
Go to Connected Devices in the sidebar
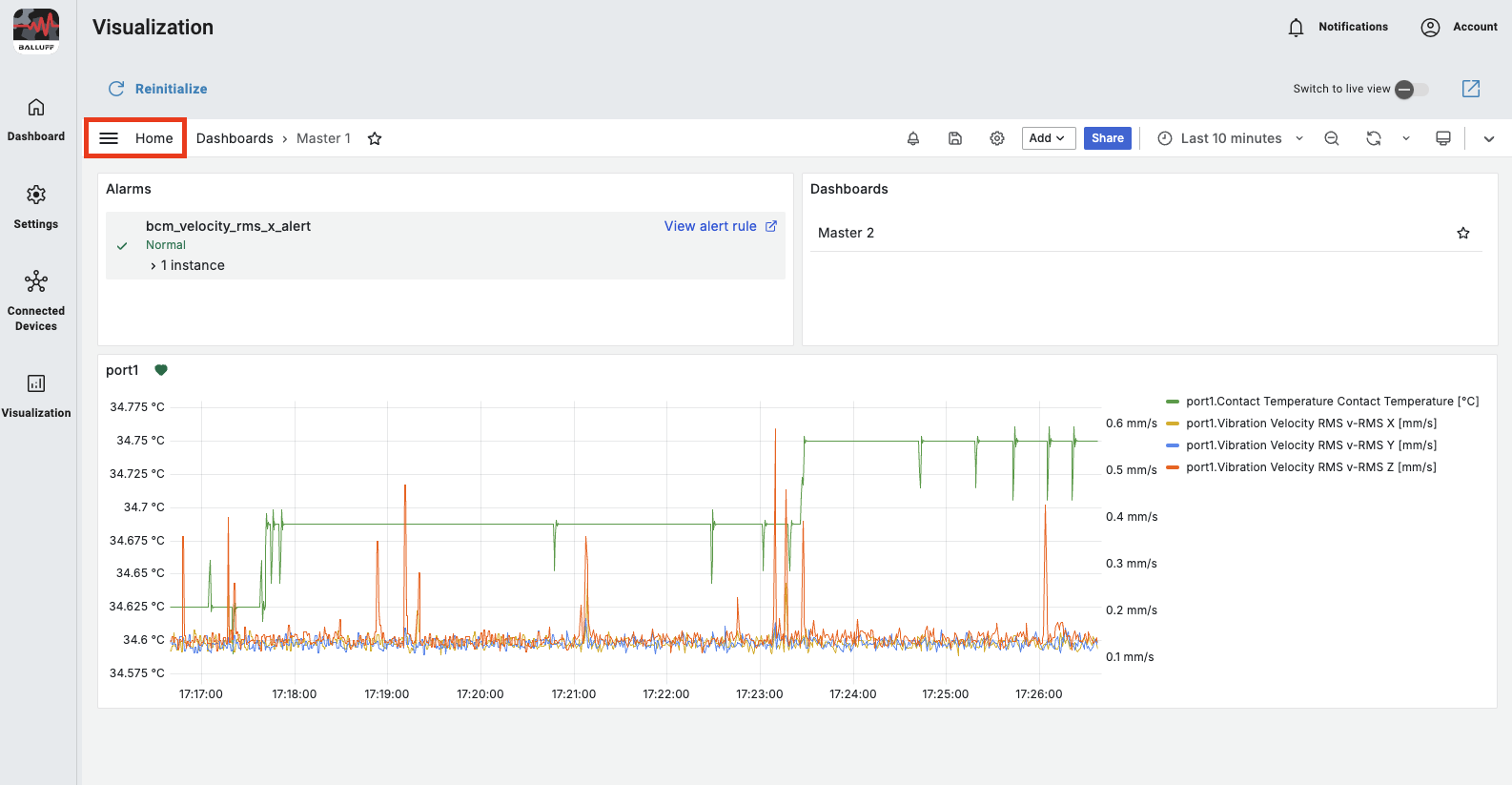[x=36, y=300]
